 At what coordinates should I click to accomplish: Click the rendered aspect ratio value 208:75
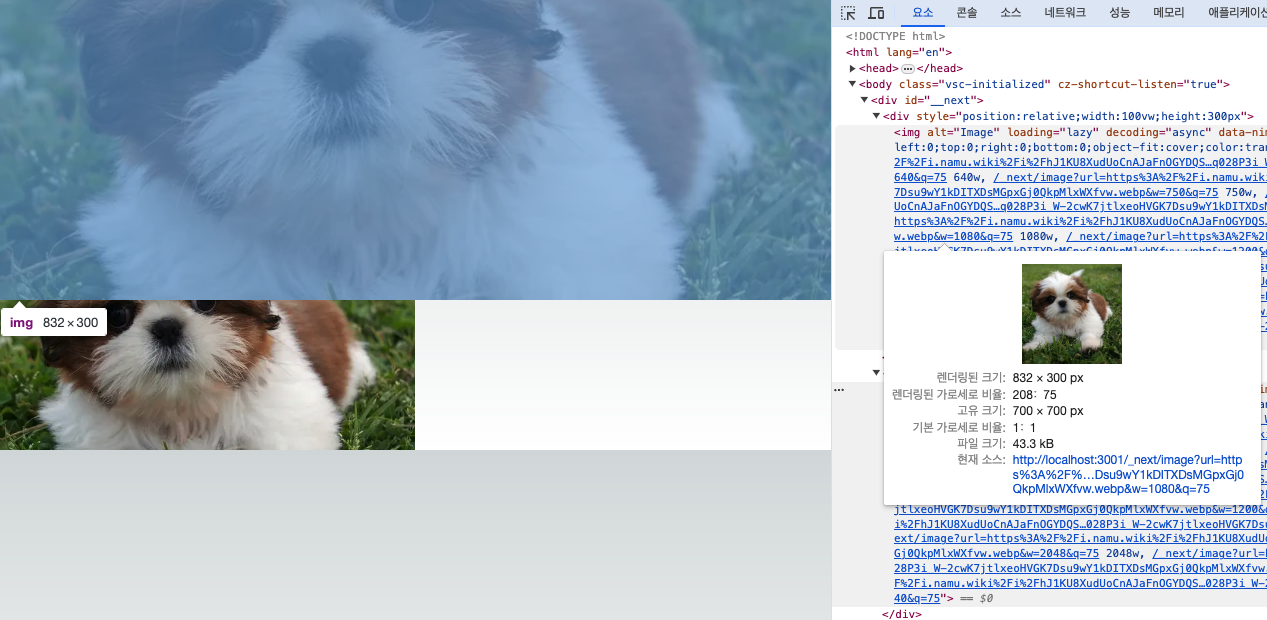1034,394
